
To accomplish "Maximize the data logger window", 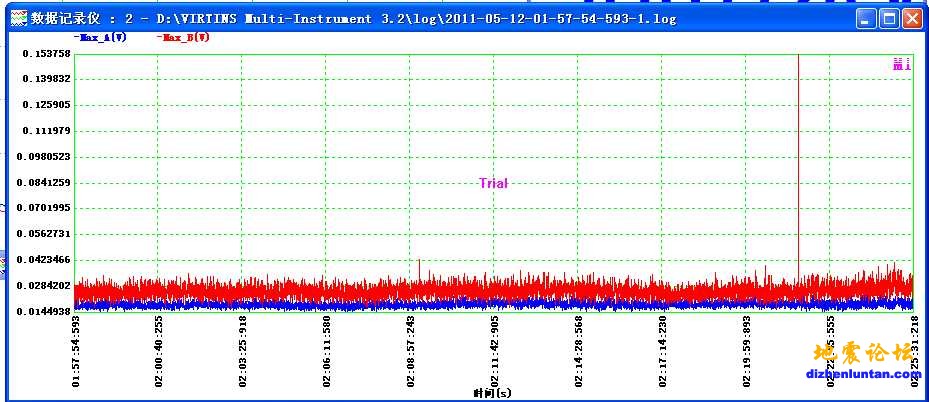I will tap(889, 19).
